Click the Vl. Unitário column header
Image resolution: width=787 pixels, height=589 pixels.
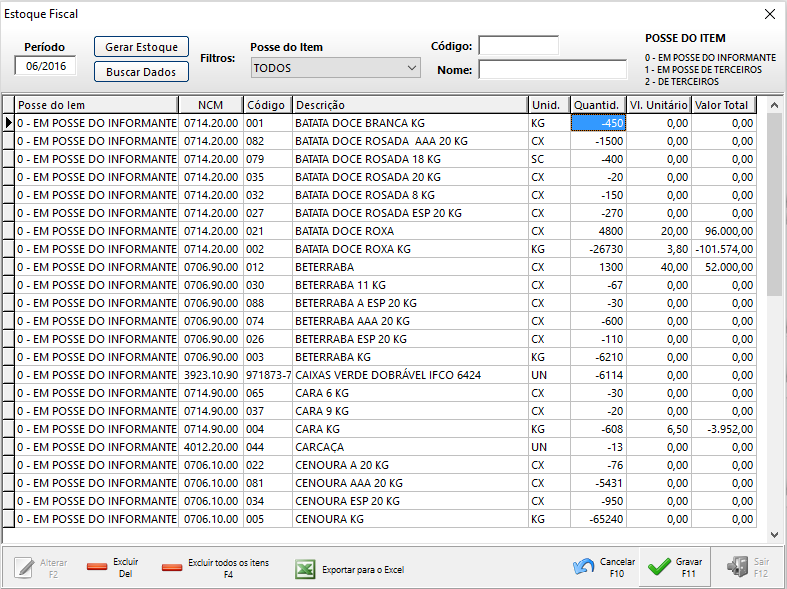click(659, 105)
